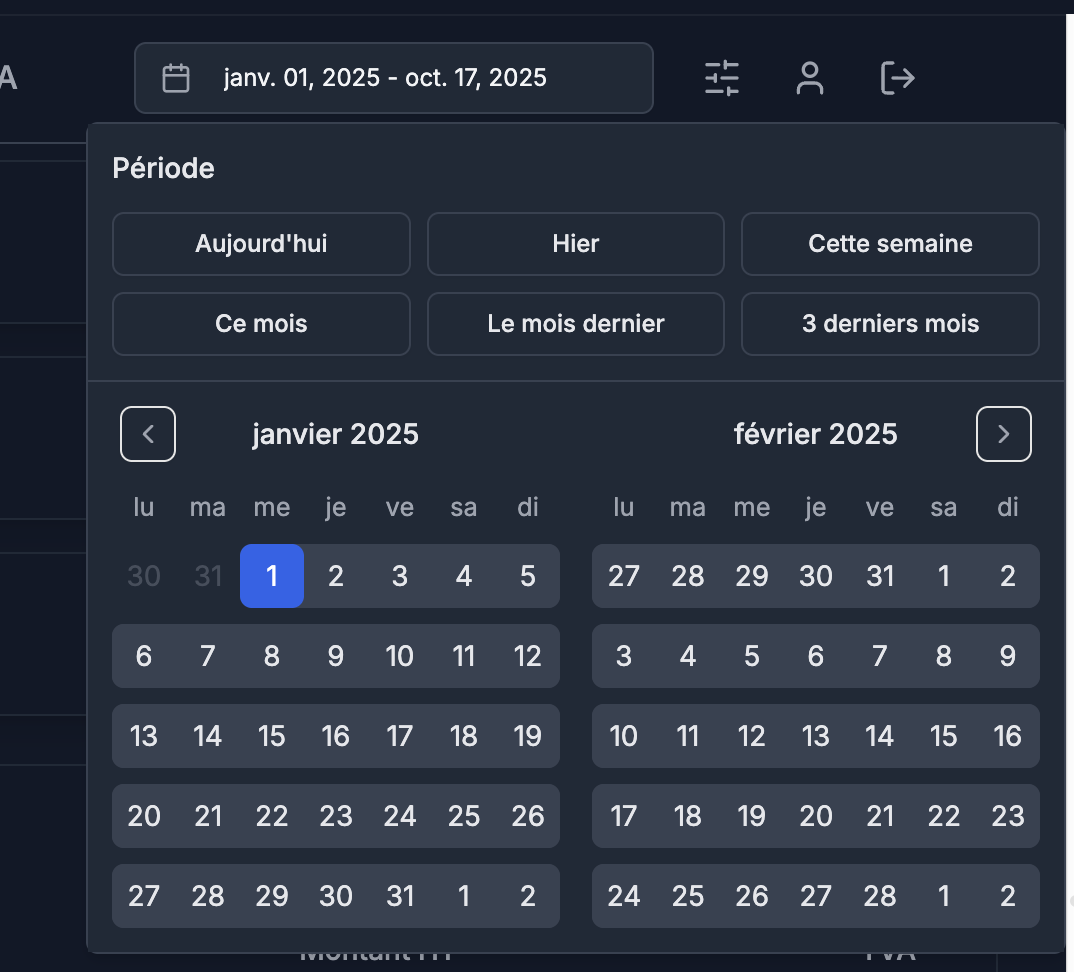This screenshot has width=1074, height=972.
Task: Advance to next month with right chevron
Action: [x=1003, y=434]
